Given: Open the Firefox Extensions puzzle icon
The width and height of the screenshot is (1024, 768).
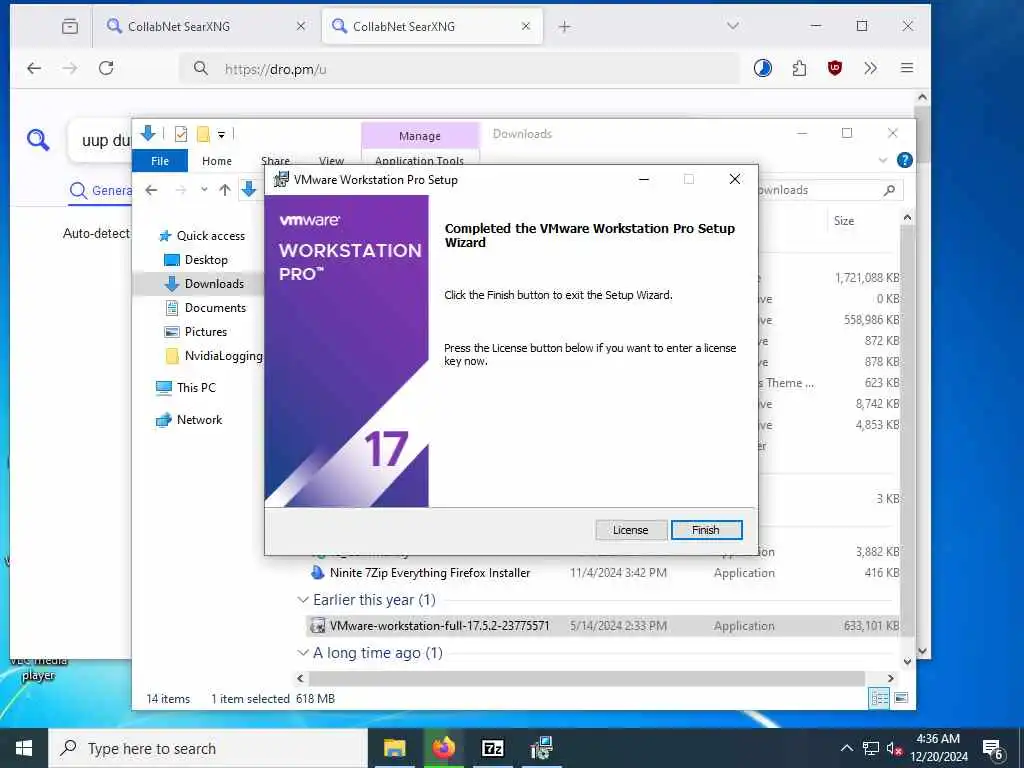Looking at the screenshot, I should (799, 68).
